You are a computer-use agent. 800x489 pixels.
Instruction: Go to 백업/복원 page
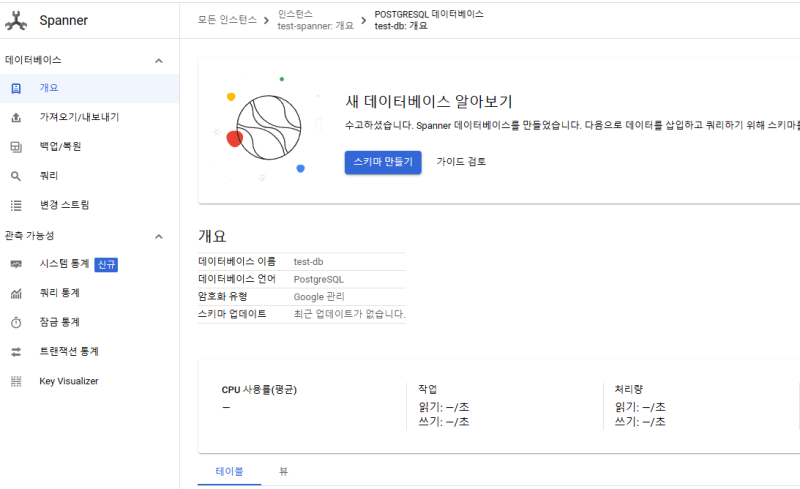click(89, 147)
